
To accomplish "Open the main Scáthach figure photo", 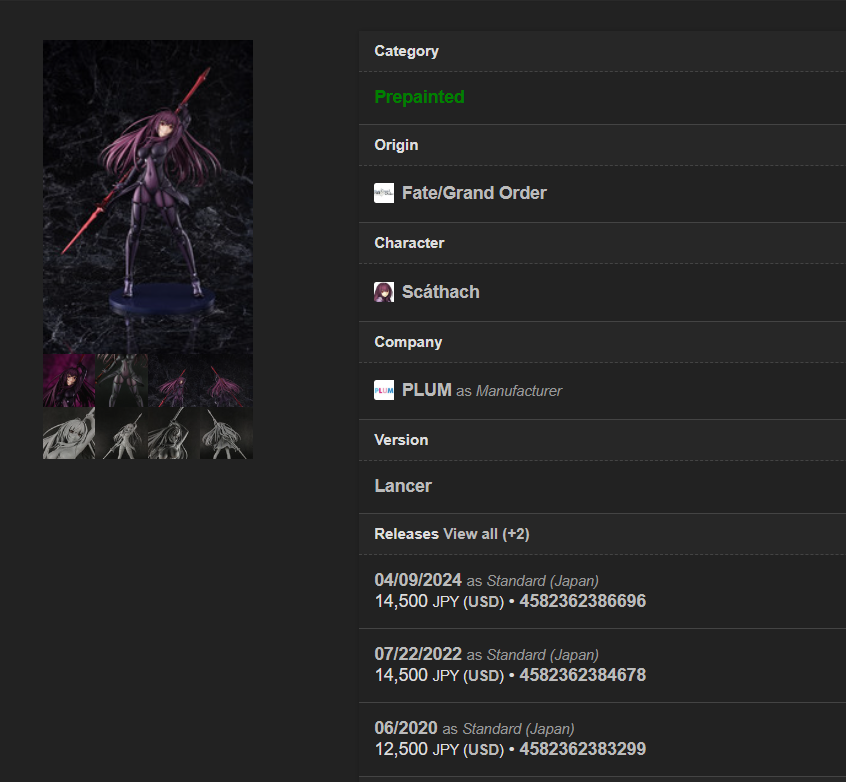I will click(x=148, y=196).
